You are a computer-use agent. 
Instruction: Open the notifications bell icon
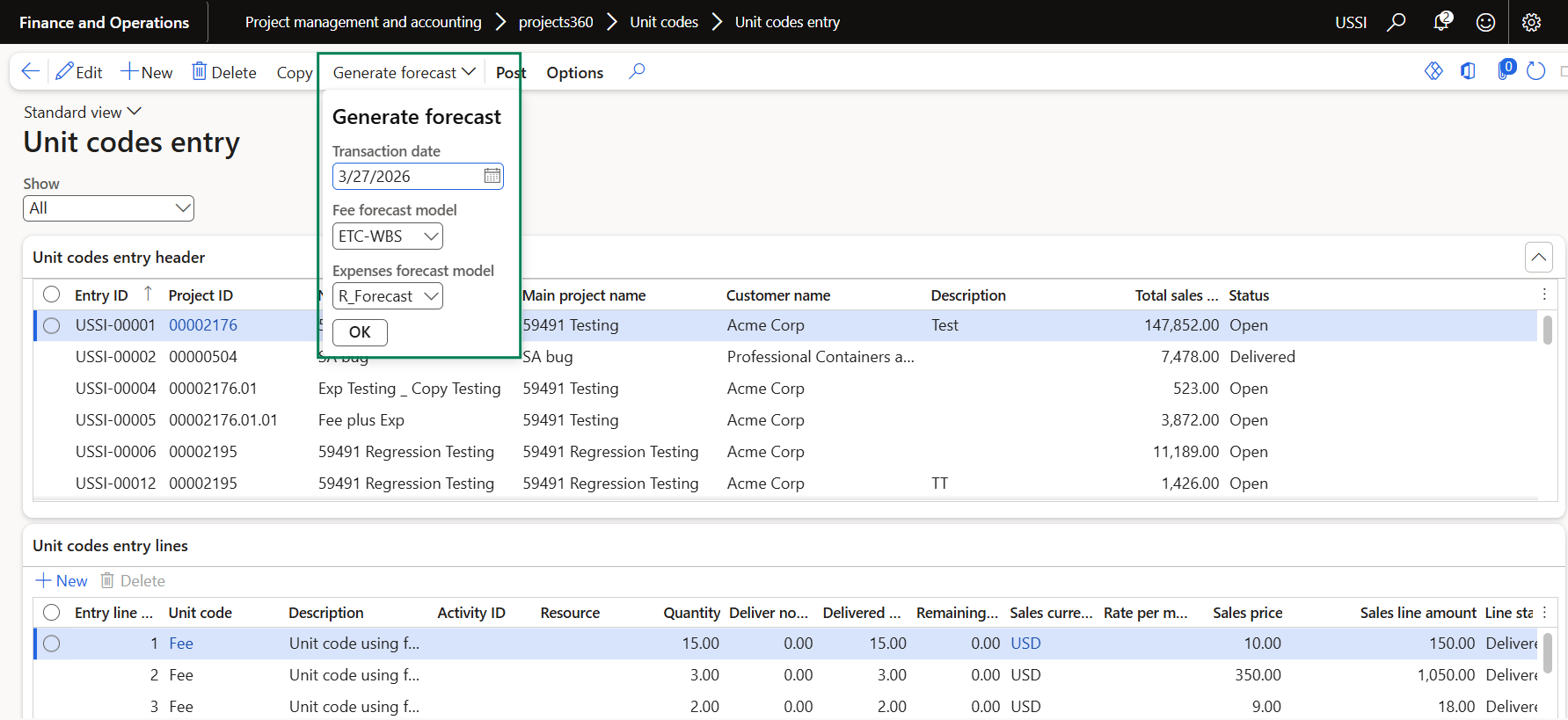[x=1441, y=22]
